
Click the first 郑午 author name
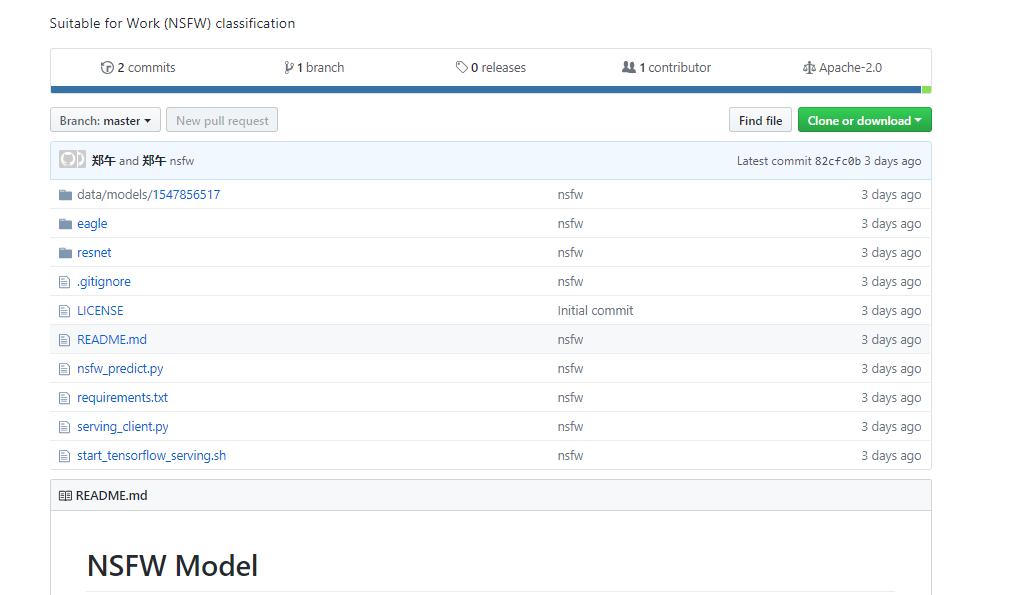click(103, 161)
